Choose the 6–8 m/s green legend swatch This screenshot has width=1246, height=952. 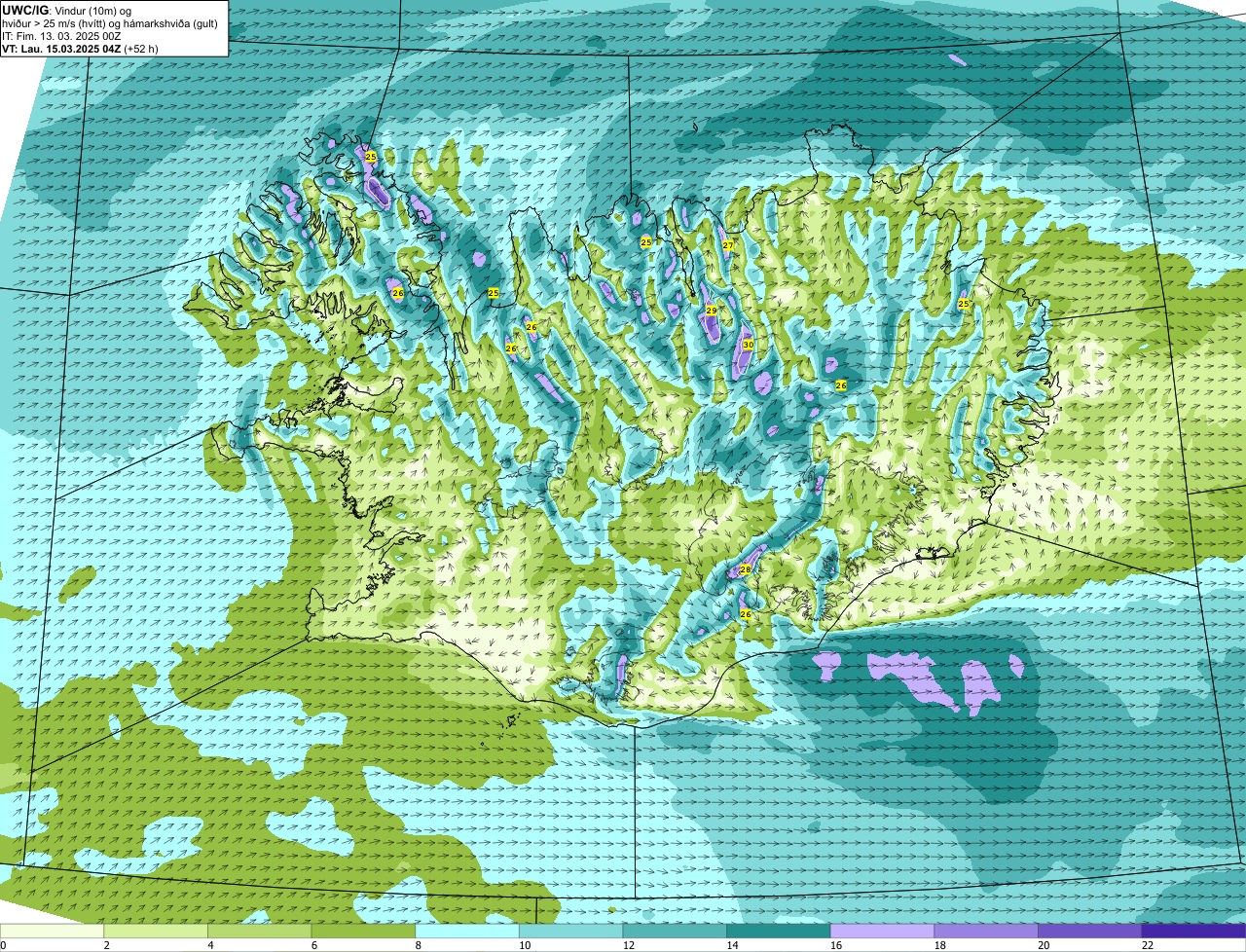coord(363,931)
